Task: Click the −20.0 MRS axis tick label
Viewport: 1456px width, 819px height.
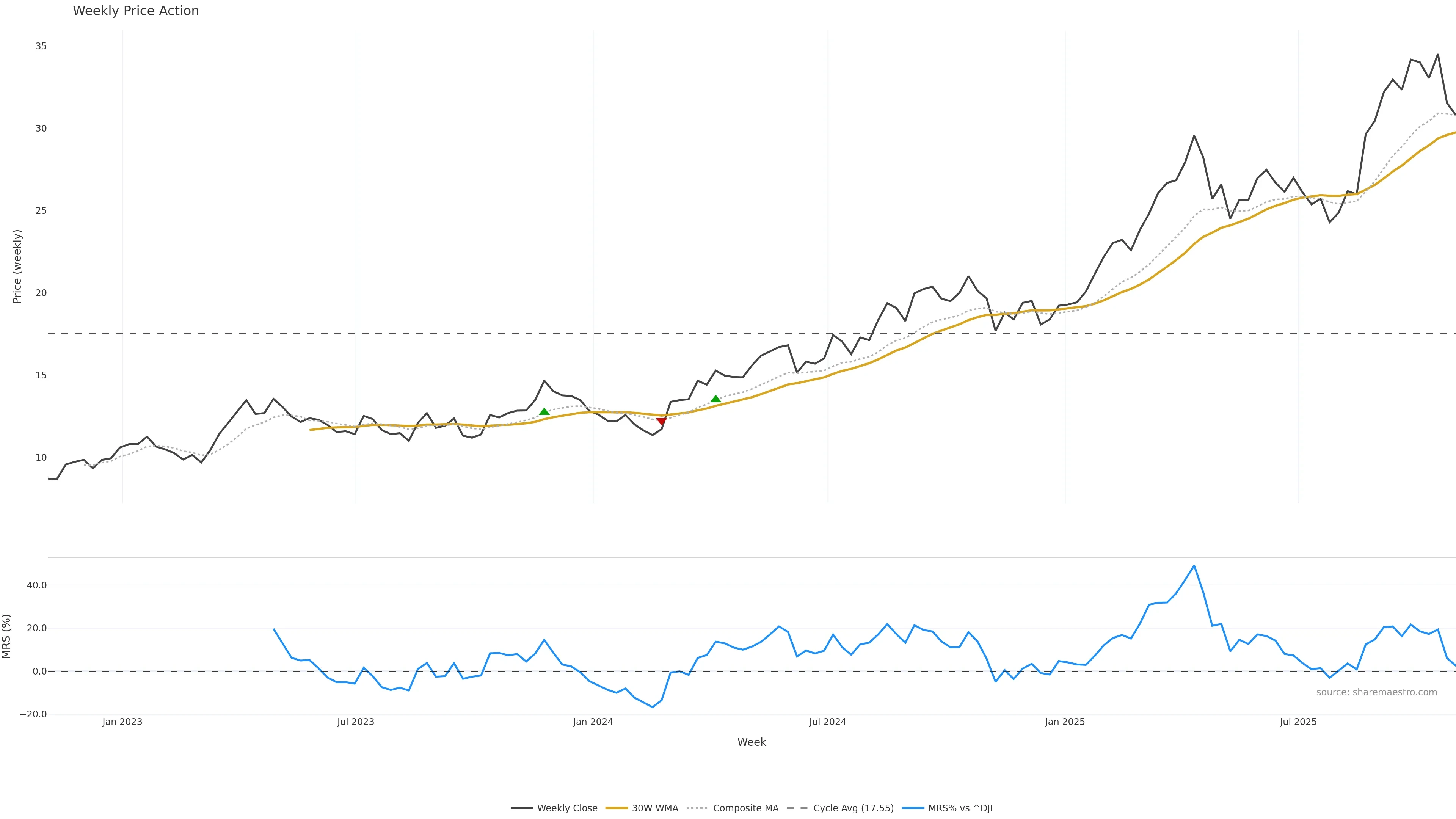Action: (33, 714)
